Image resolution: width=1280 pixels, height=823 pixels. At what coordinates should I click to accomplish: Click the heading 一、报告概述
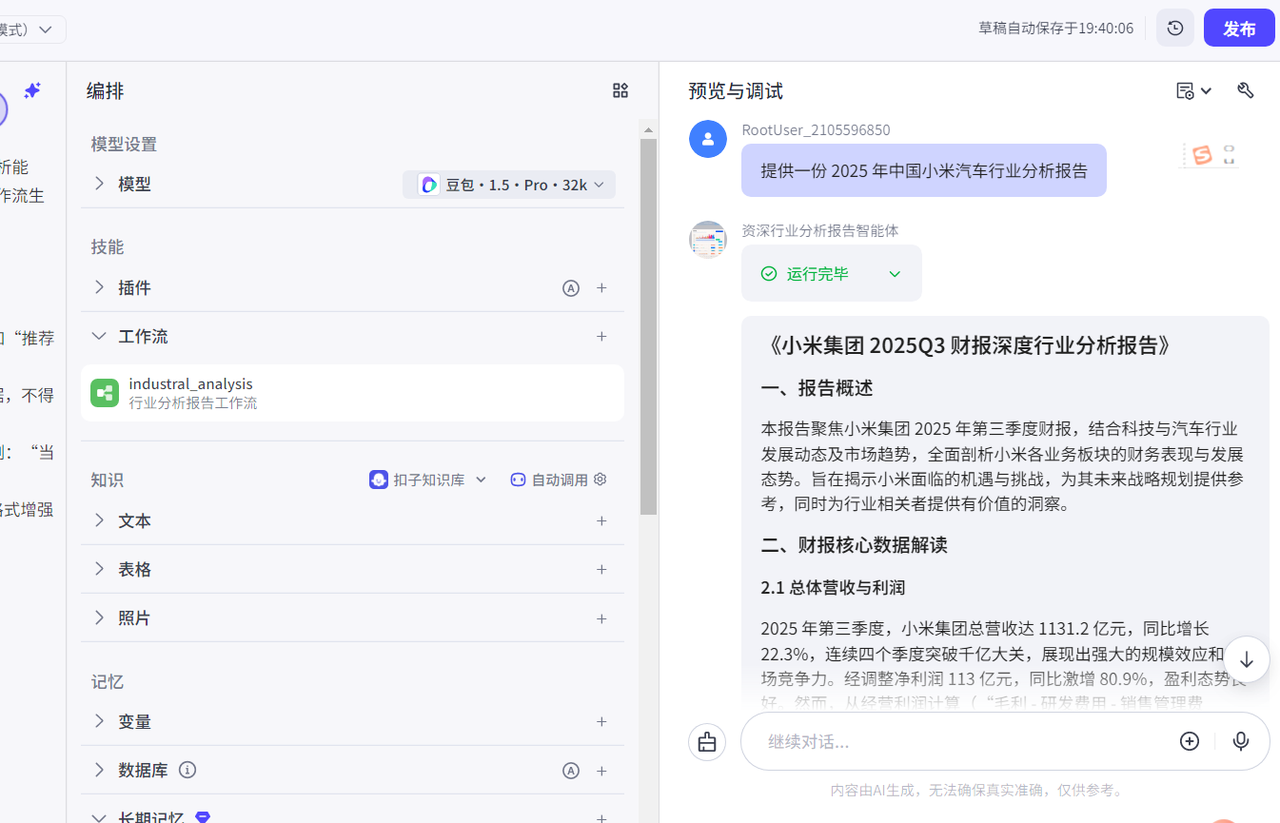click(817, 388)
